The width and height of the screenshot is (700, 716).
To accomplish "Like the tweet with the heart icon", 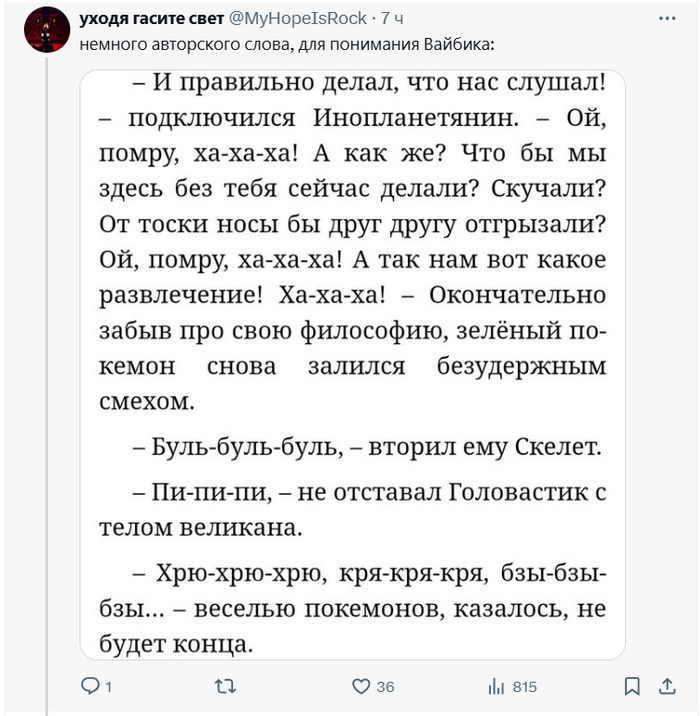I will 361,686.
